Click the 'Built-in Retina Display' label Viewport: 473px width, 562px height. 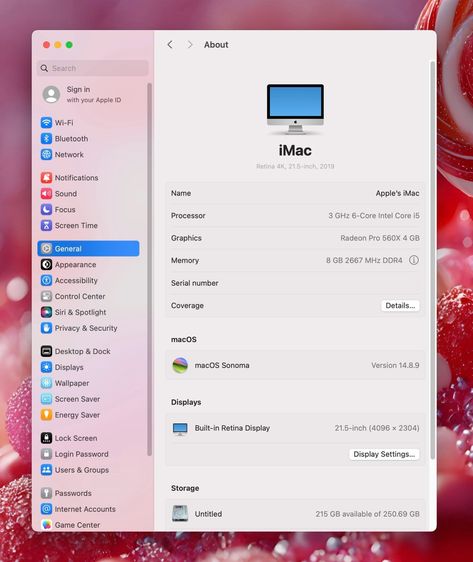[232, 428]
